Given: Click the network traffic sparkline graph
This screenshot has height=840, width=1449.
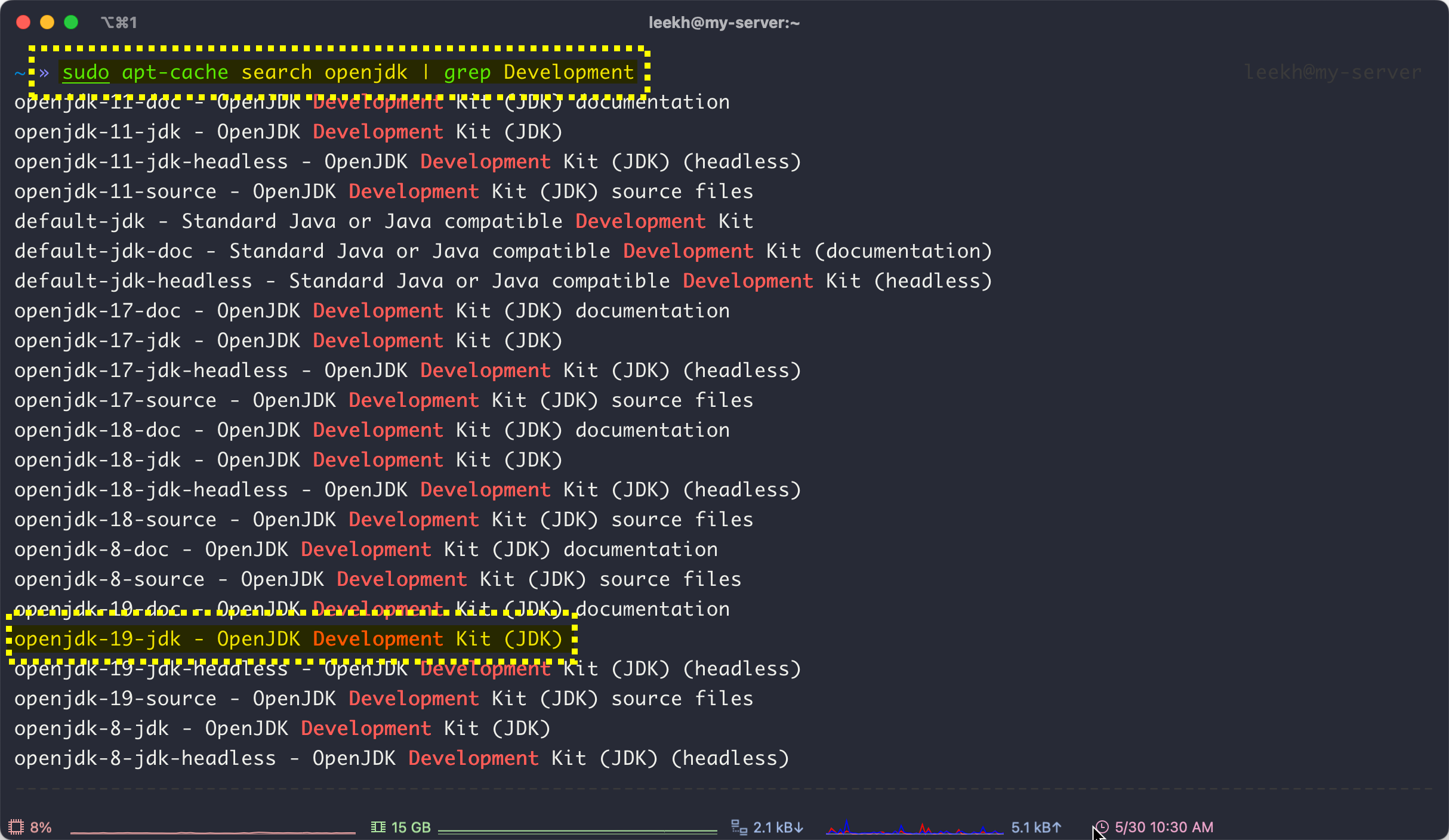Looking at the screenshot, I should 914,827.
